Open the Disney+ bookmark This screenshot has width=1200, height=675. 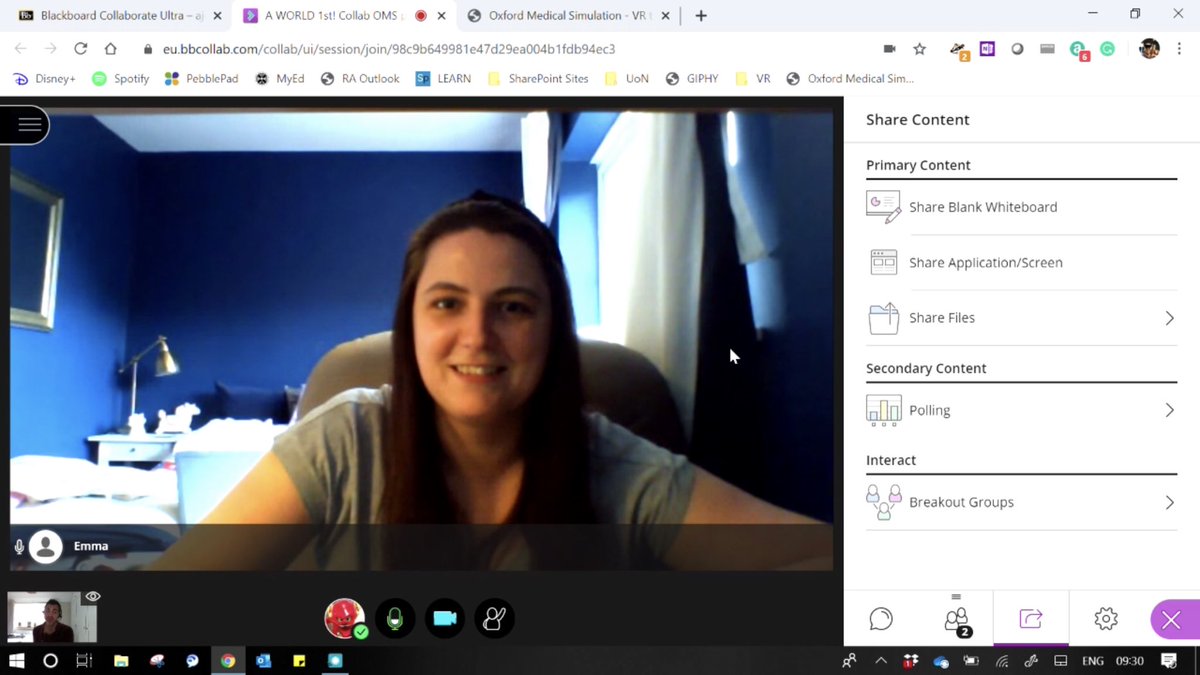coord(44,79)
